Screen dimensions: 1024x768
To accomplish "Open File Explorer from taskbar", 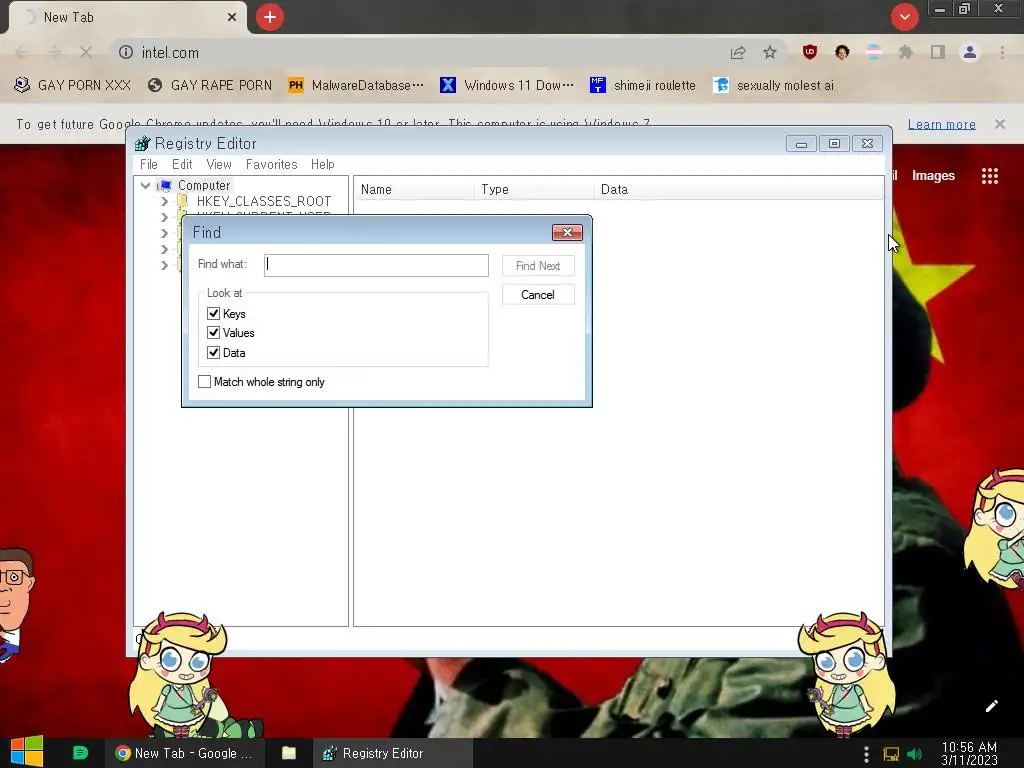I will pyautogui.click(x=289, y=753).
